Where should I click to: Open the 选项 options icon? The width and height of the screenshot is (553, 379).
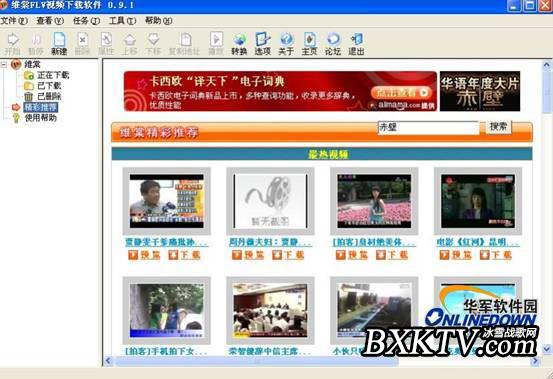(263, 44)
